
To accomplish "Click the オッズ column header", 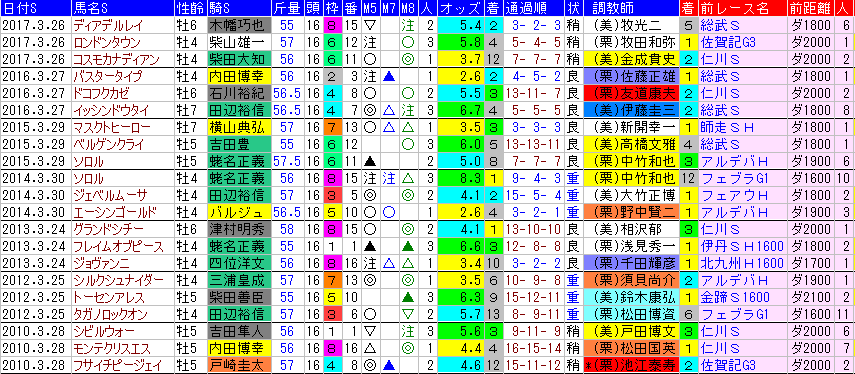I will pyautogui.click(x=461, y=9).
